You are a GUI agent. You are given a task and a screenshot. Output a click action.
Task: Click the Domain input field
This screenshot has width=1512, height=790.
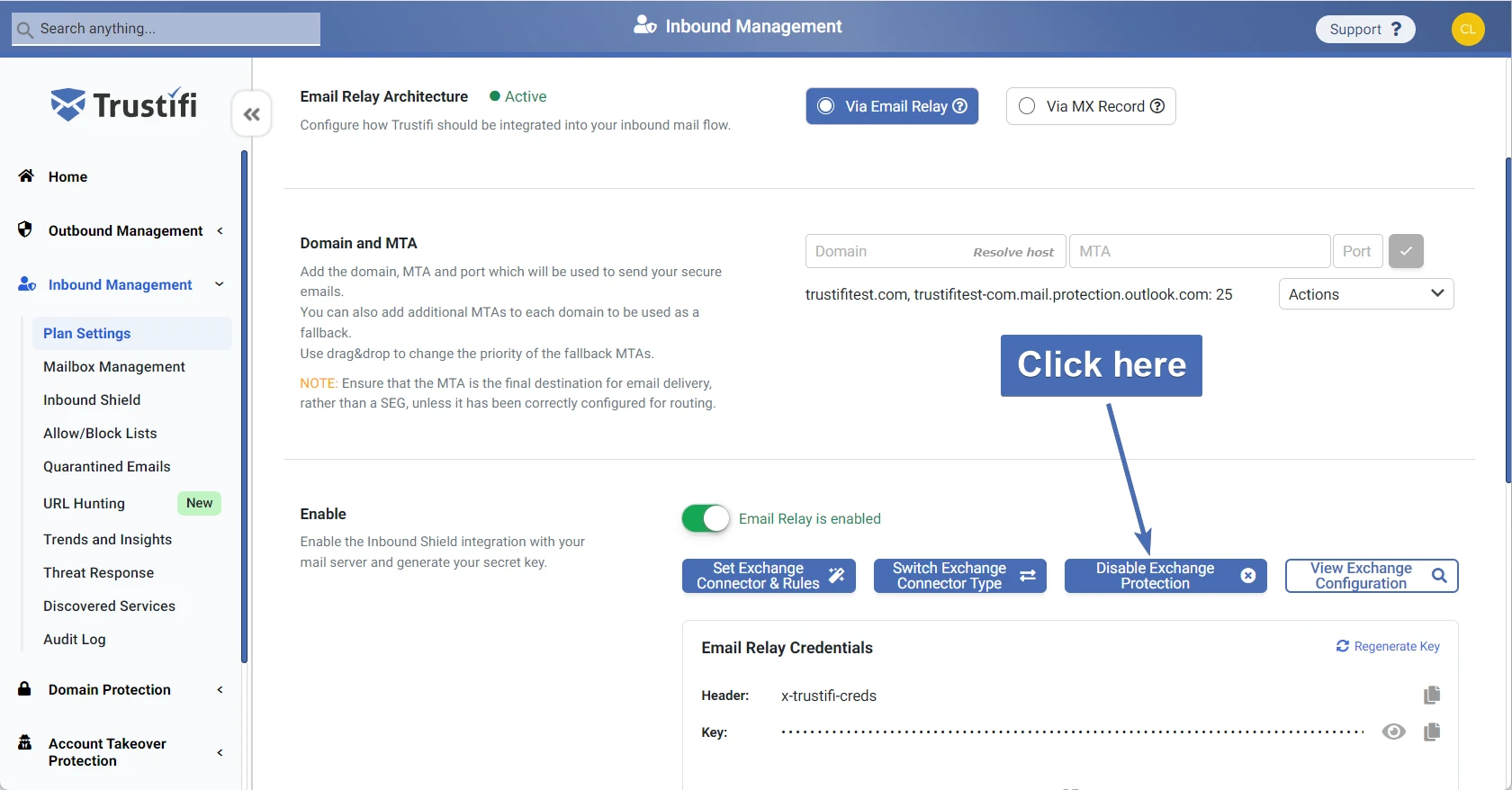(886, 251)
